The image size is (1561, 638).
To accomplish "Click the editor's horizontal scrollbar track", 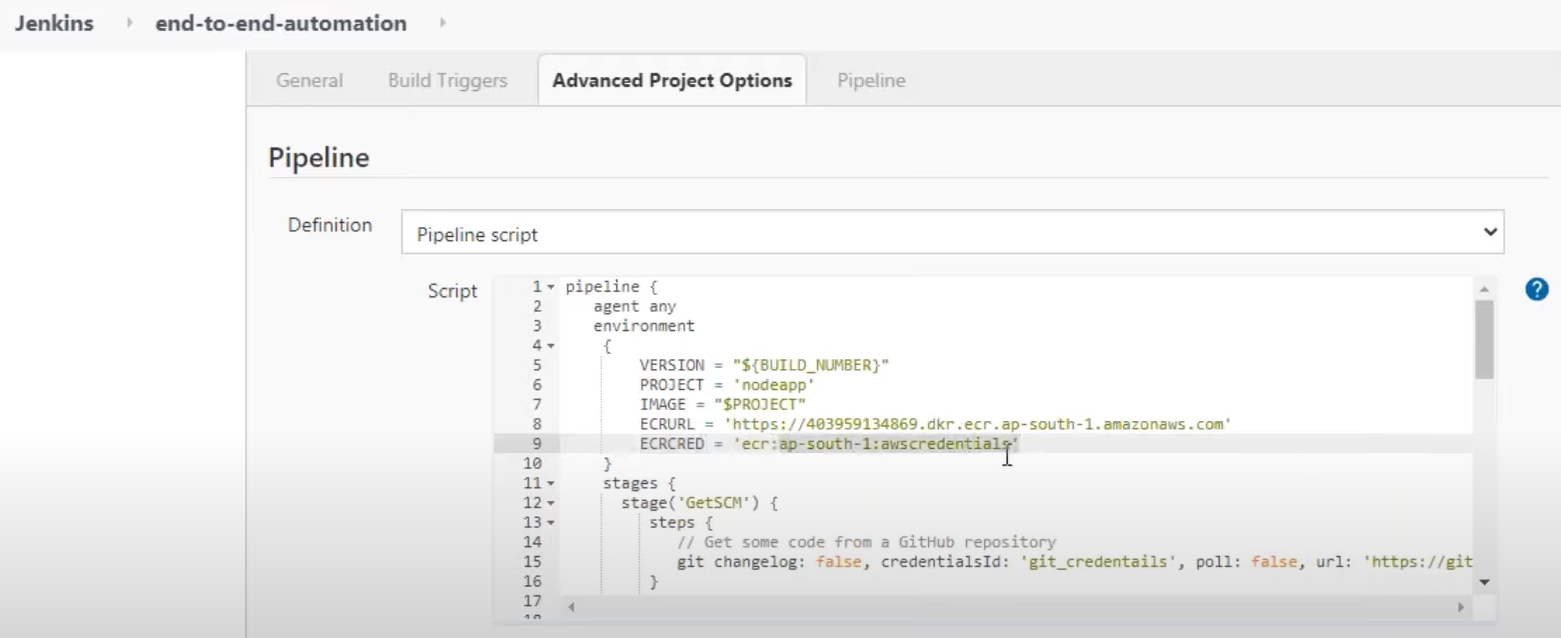I will click(x=1016, y=607).
